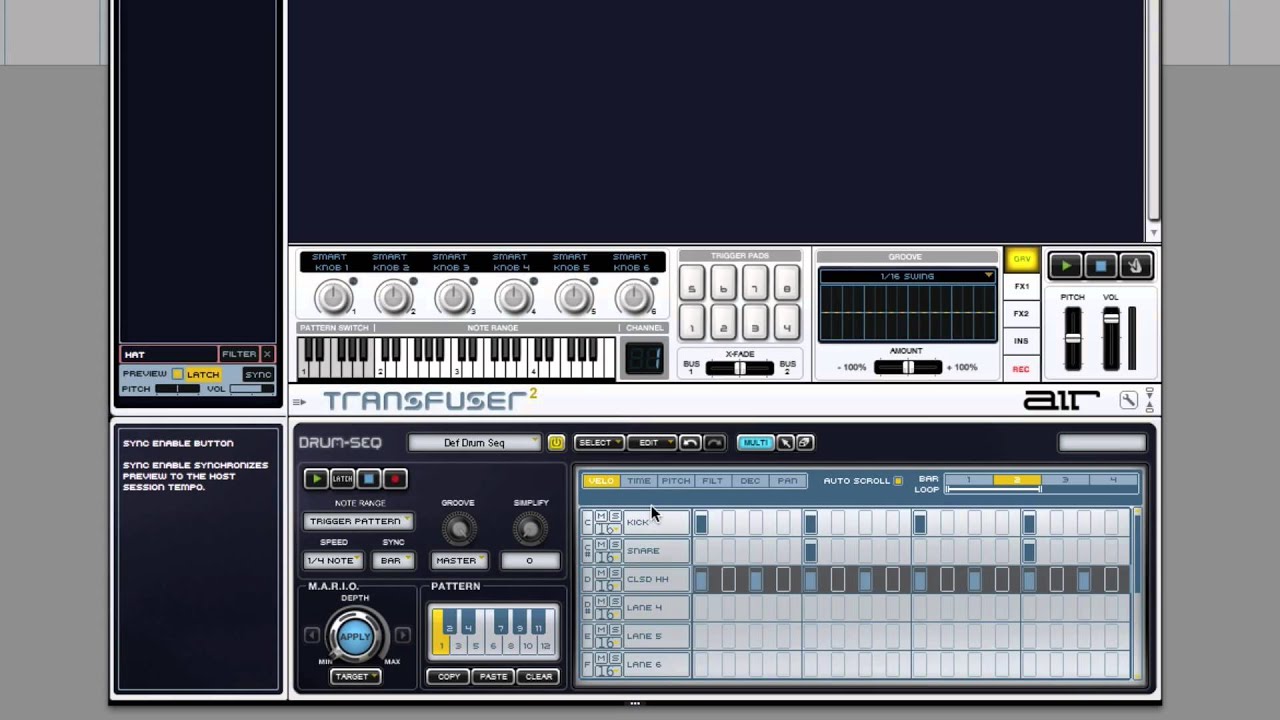Select bar 3 in the BAR selector
Image resolution: width=1280 pixels, height=720 pixels.
point(1065,480)
